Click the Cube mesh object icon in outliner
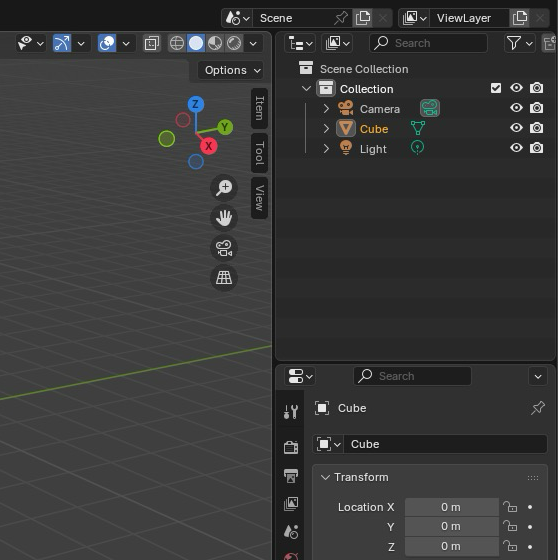558x560 pixels. pos(345,128)
